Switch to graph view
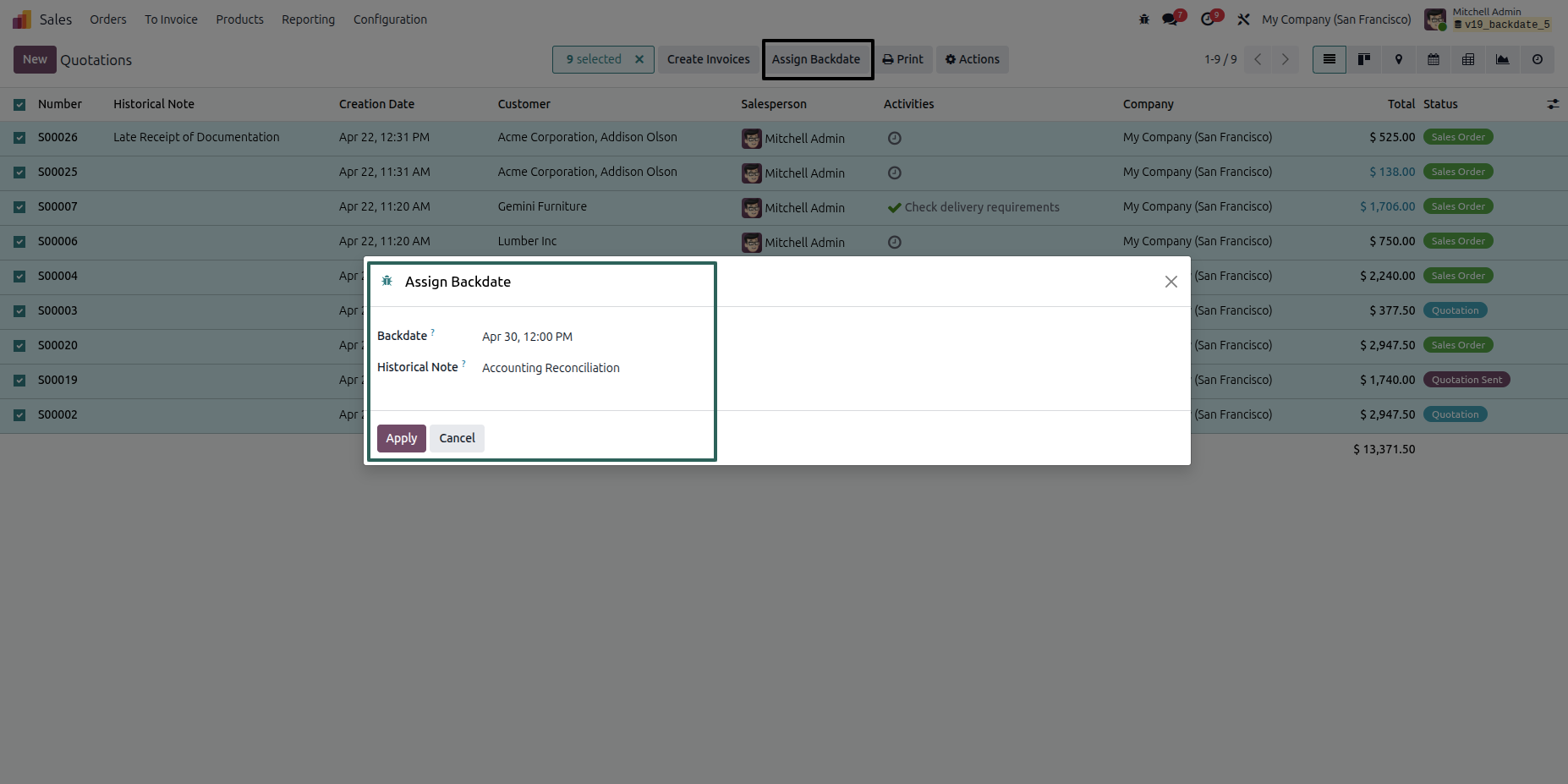1568x784 pixels. 1503,59
